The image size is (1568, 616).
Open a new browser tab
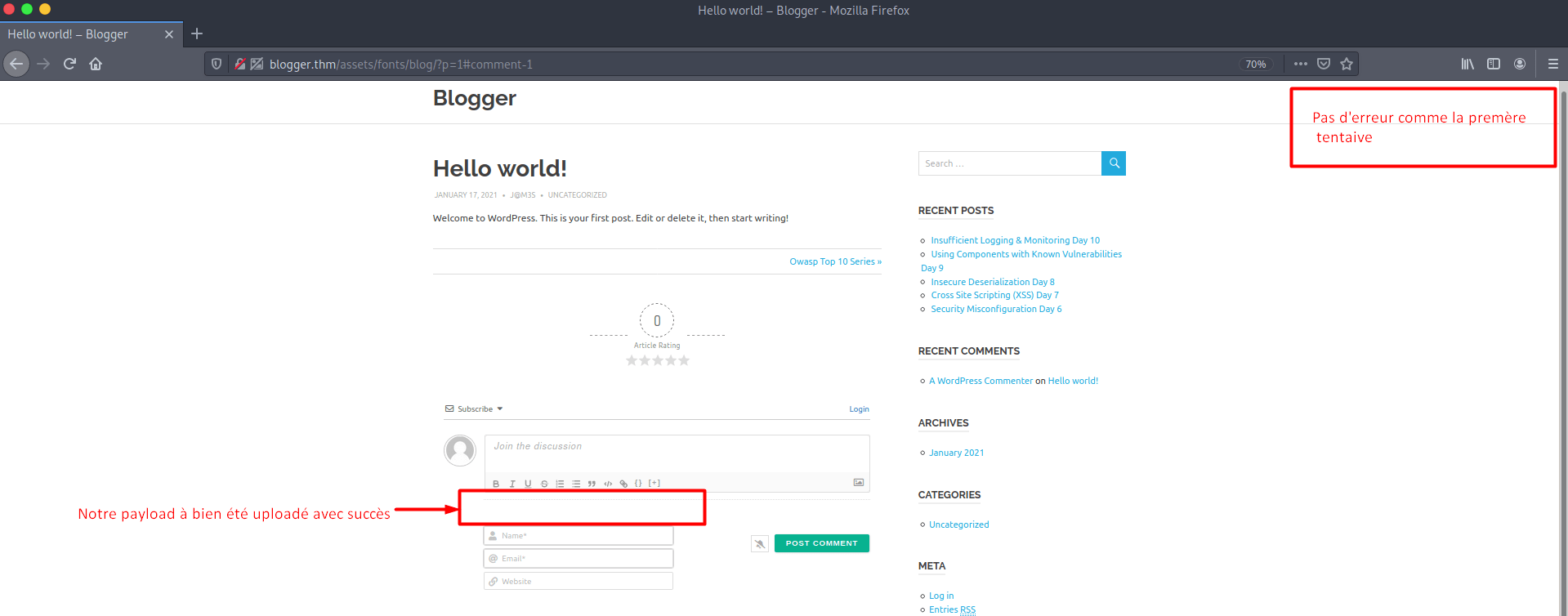197,33
